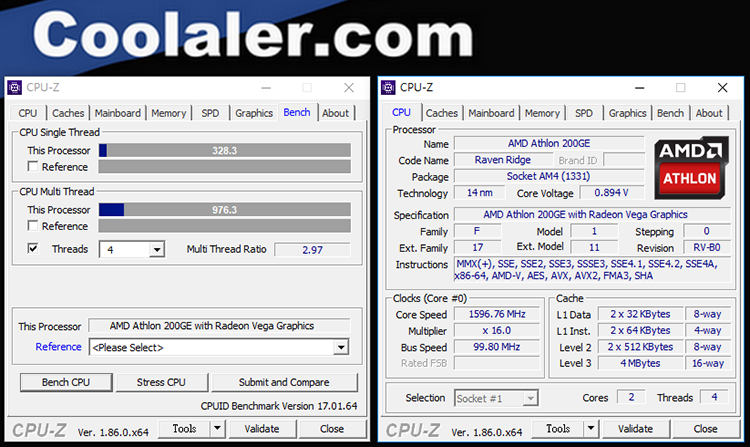The width and height of the screenshot is (750, 447).
Task: Open Memory tab in right window
Action: (542, 113)
